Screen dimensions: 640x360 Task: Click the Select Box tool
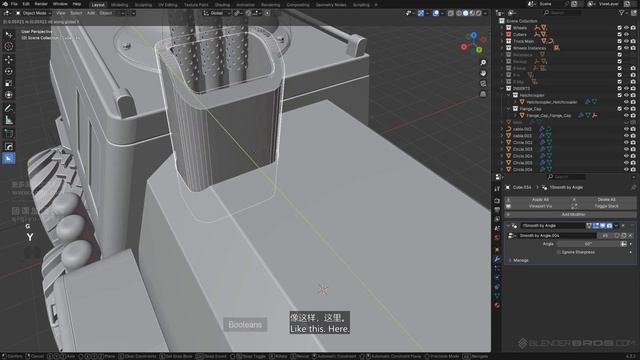pyautogui.click(x=9, y=35)
